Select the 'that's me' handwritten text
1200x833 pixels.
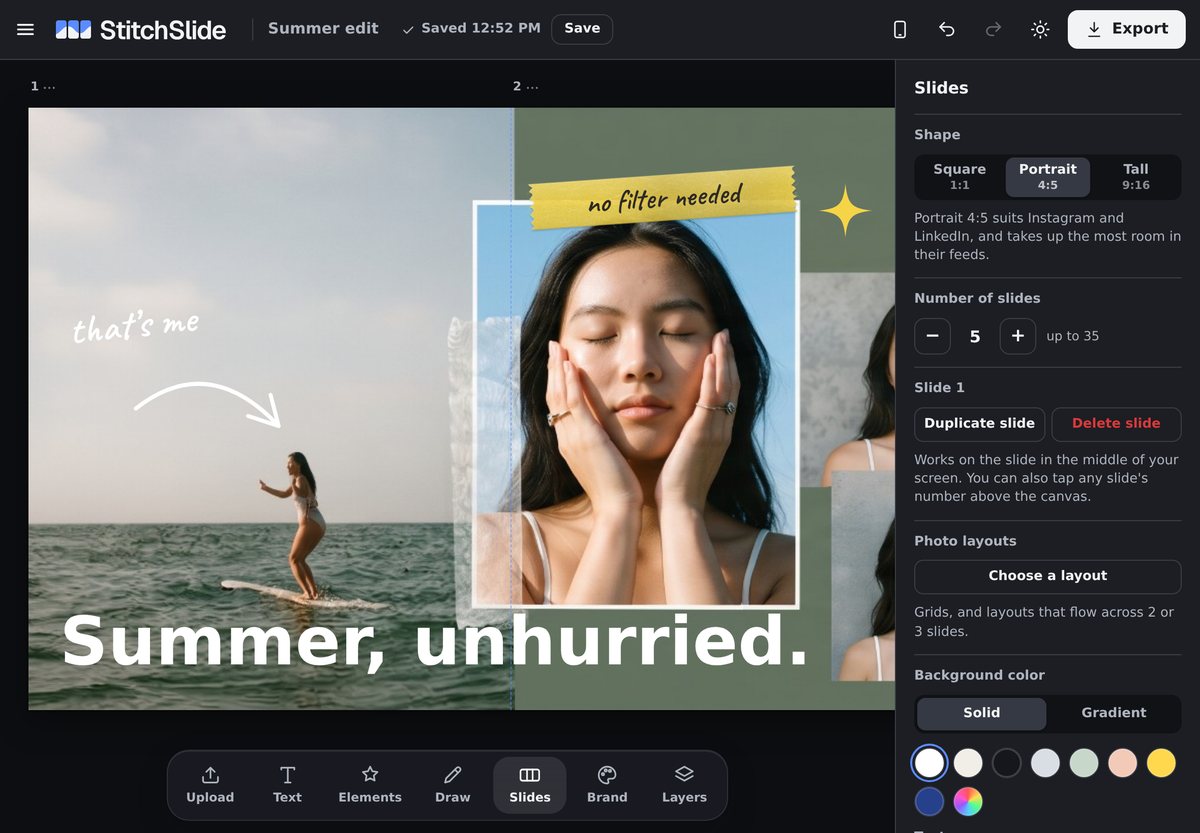pos(136,326)
